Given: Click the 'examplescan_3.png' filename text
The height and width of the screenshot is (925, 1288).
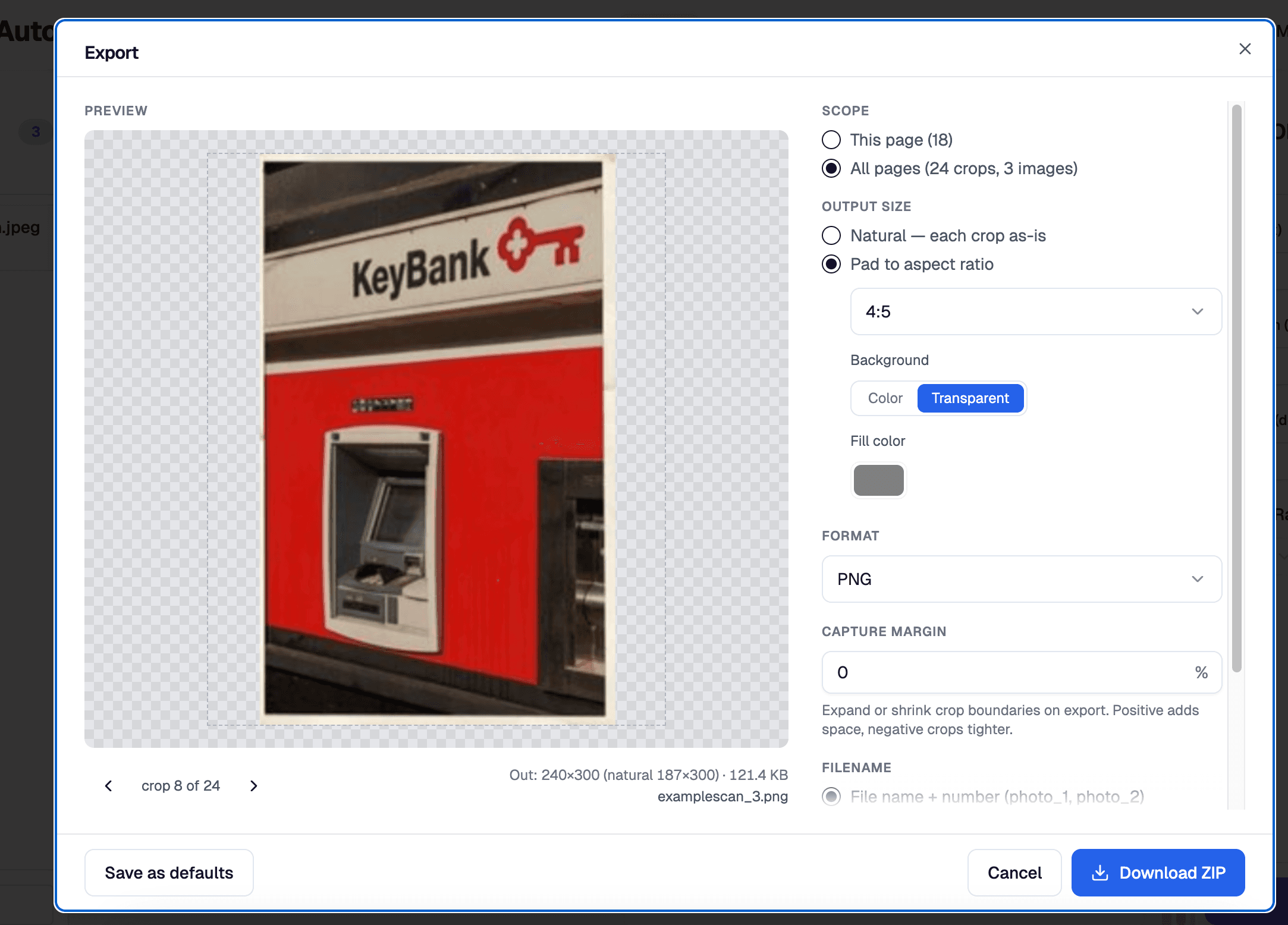Looking at the screenshot, I should click(722, 797).
